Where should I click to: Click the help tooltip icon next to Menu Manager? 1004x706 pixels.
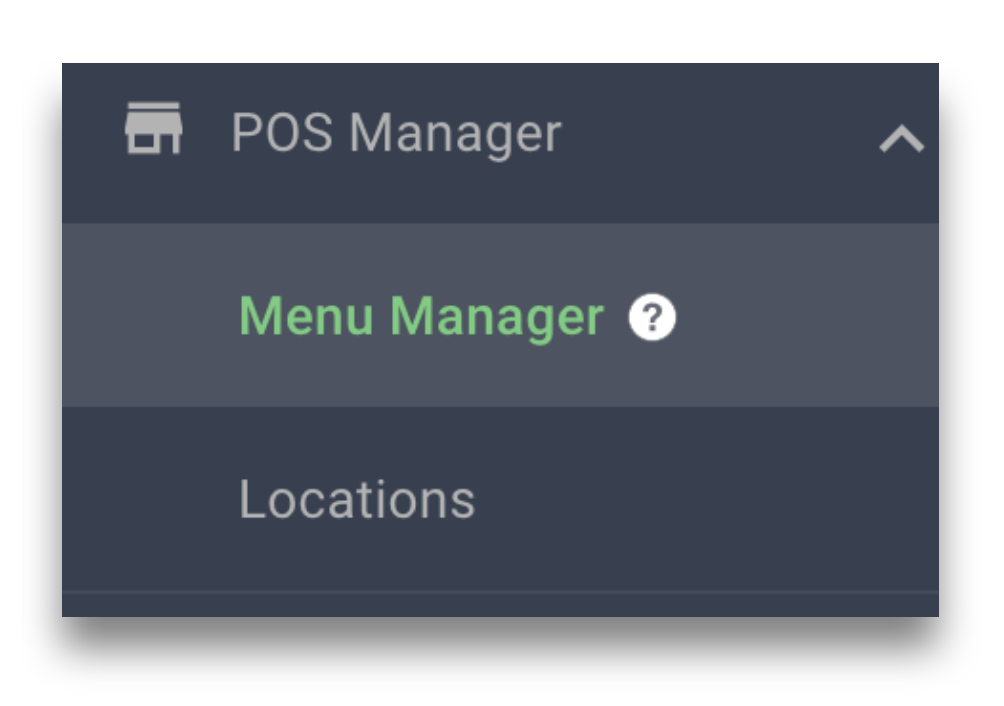(652, 317)
